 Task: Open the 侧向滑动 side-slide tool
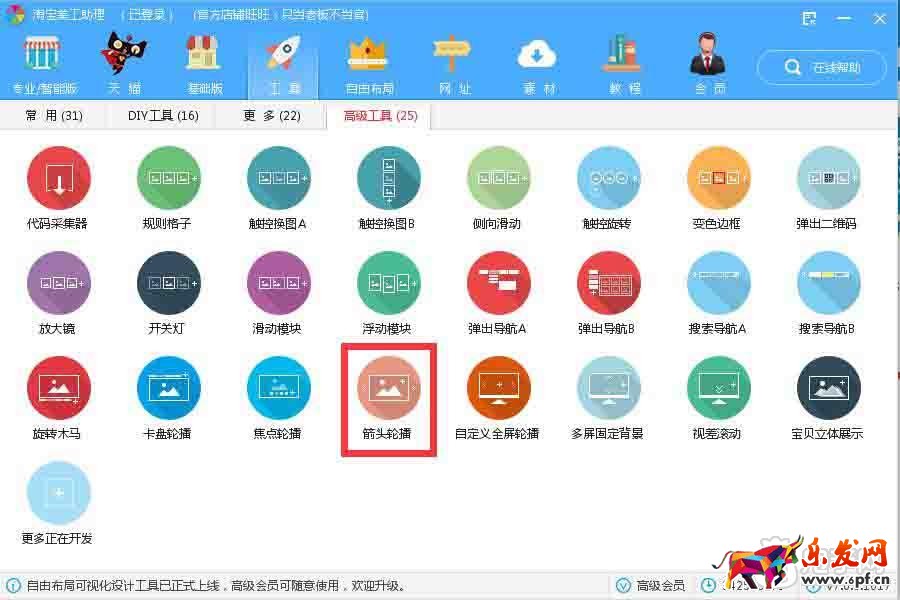(x=499, y=178)
